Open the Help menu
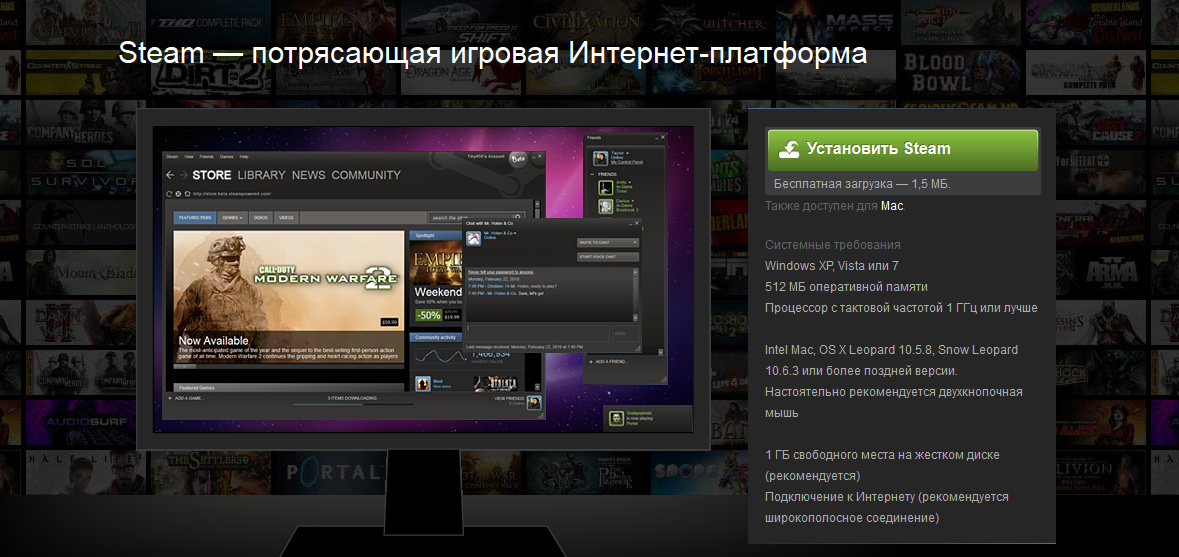1179x557 pixels. tap(244, 156)
